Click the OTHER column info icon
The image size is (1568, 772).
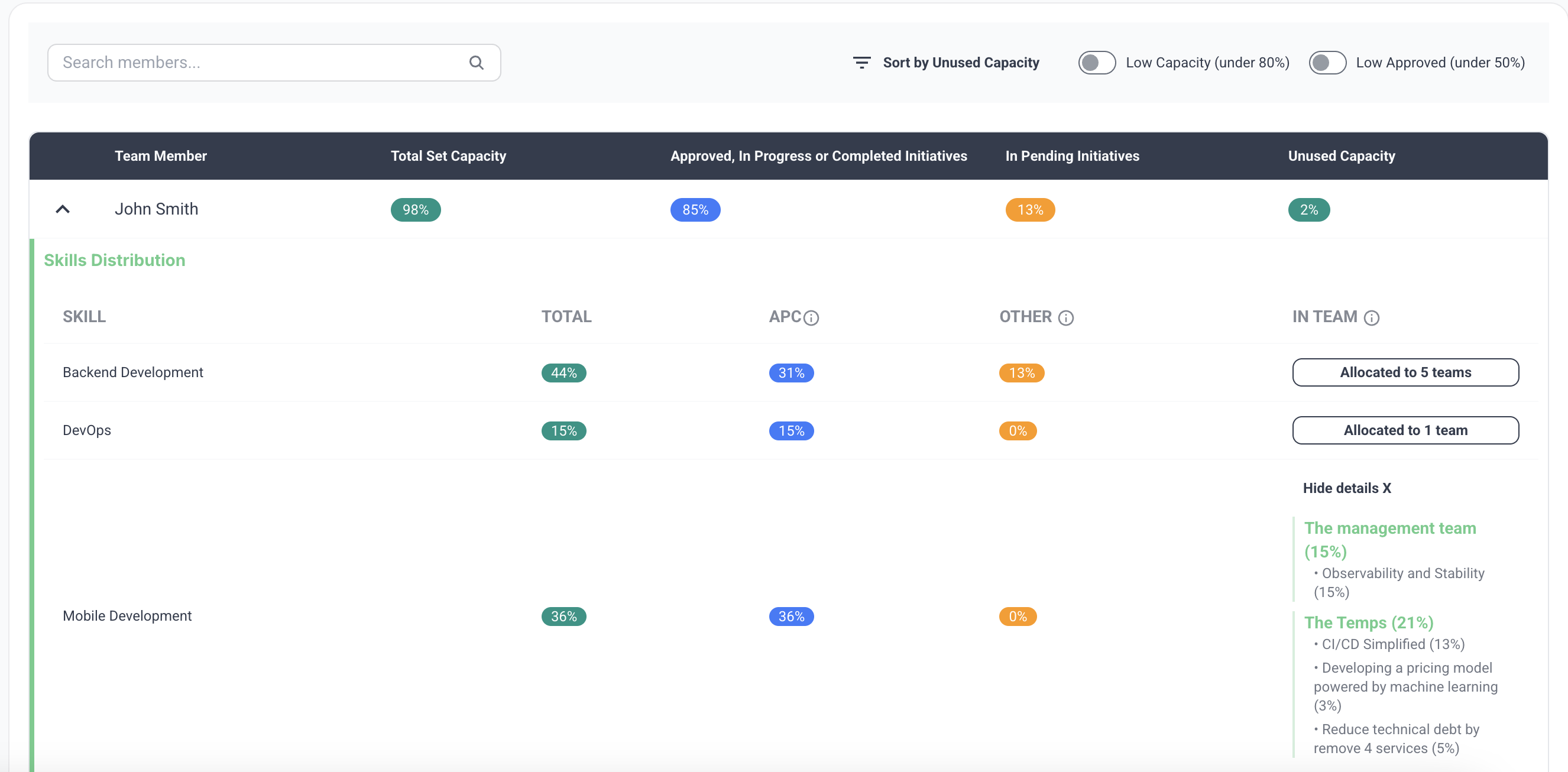click(x=1065, y=317)
